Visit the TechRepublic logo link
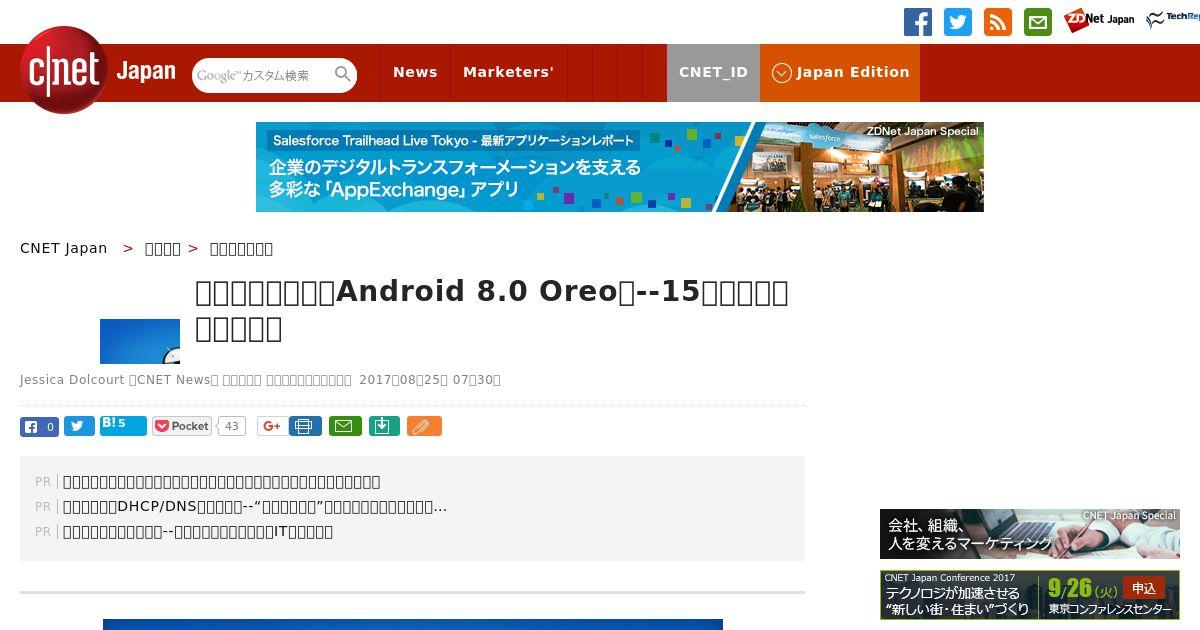This screenshot has width=1200, height=630. 1173,19
